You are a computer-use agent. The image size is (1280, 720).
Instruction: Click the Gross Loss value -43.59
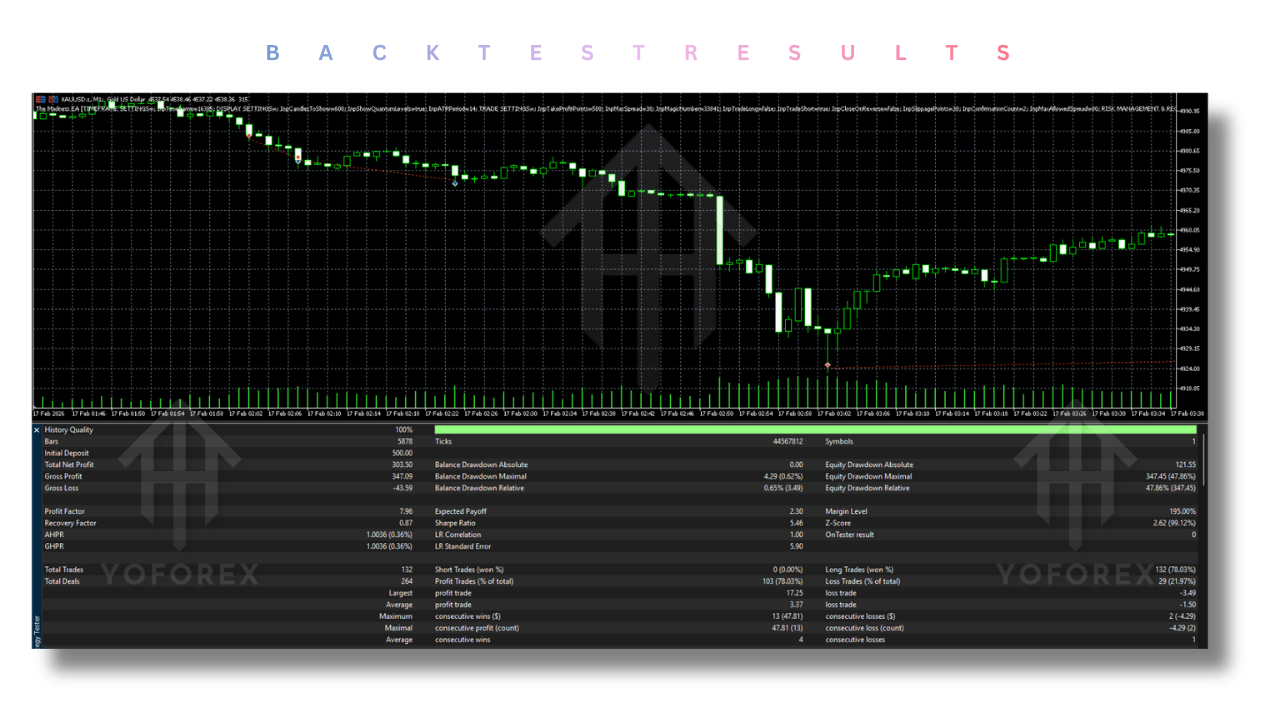[x=402, y=488]
